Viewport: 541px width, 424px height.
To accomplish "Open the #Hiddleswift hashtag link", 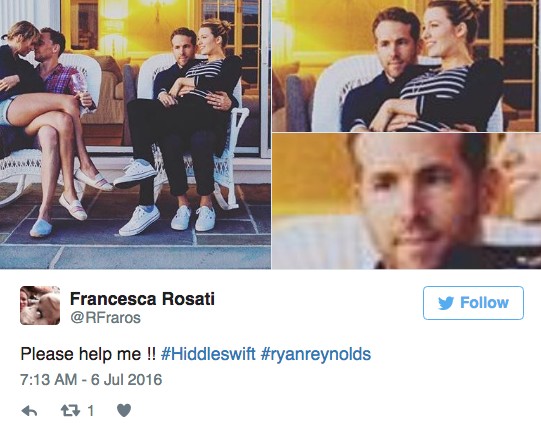I will [x=208, y=354].
